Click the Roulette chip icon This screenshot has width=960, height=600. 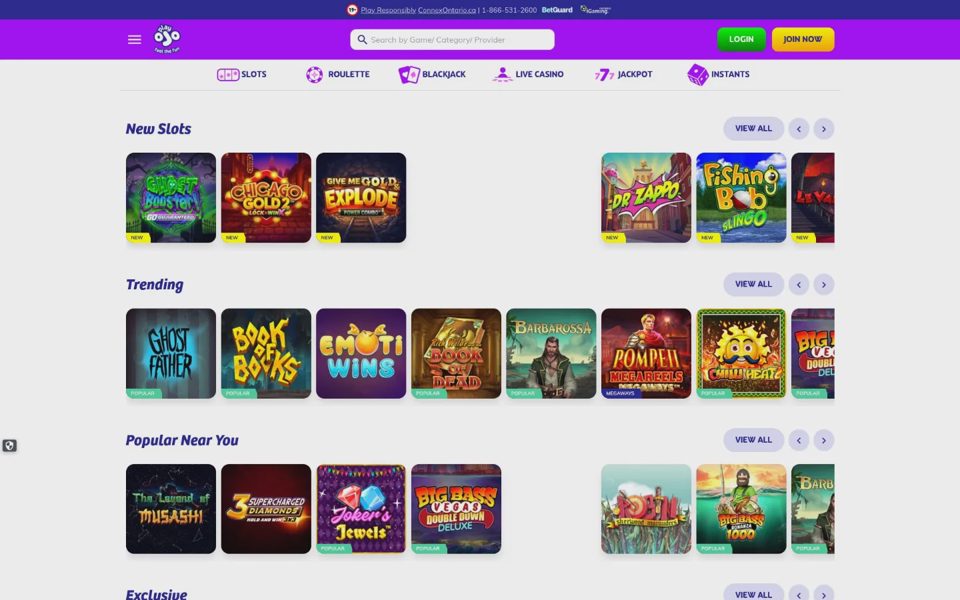314,75
